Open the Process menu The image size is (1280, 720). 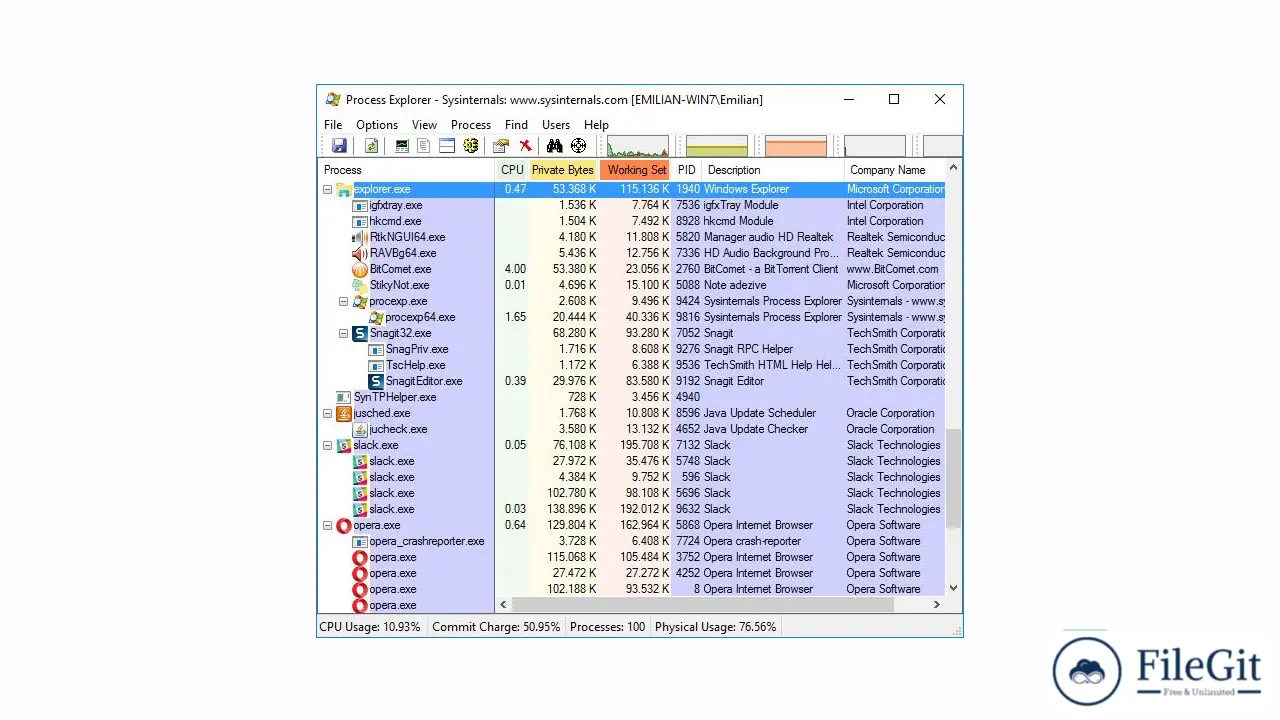(x=471, y=125)
